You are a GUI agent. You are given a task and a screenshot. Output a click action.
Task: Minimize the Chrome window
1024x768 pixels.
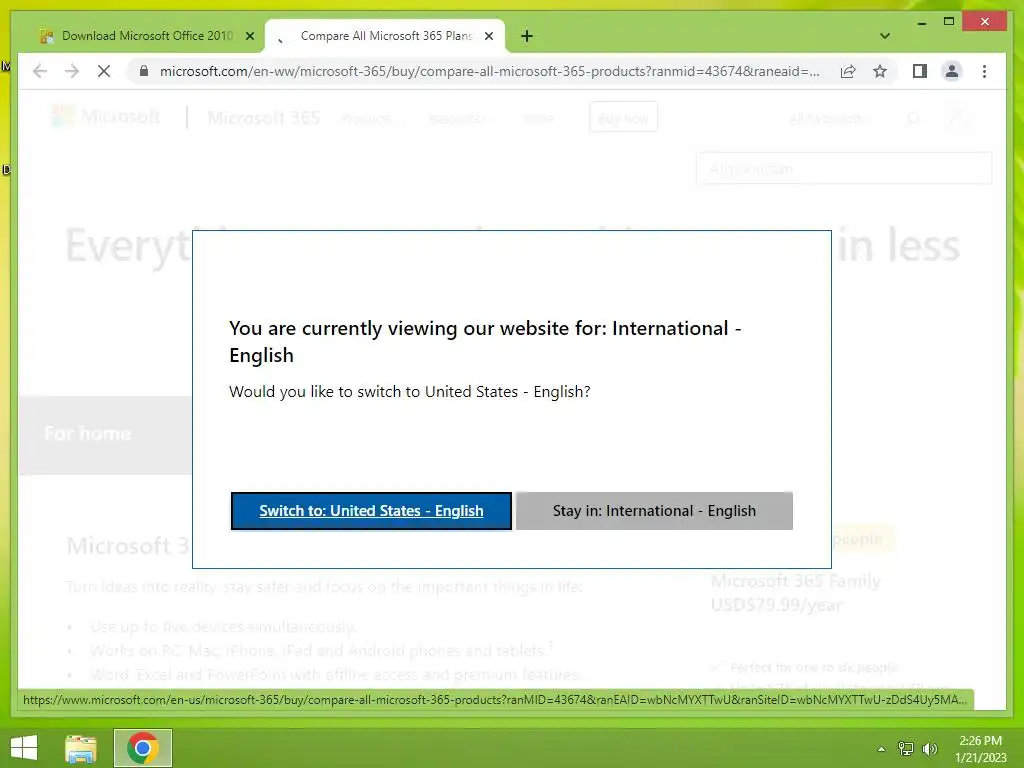click(921, 23)
